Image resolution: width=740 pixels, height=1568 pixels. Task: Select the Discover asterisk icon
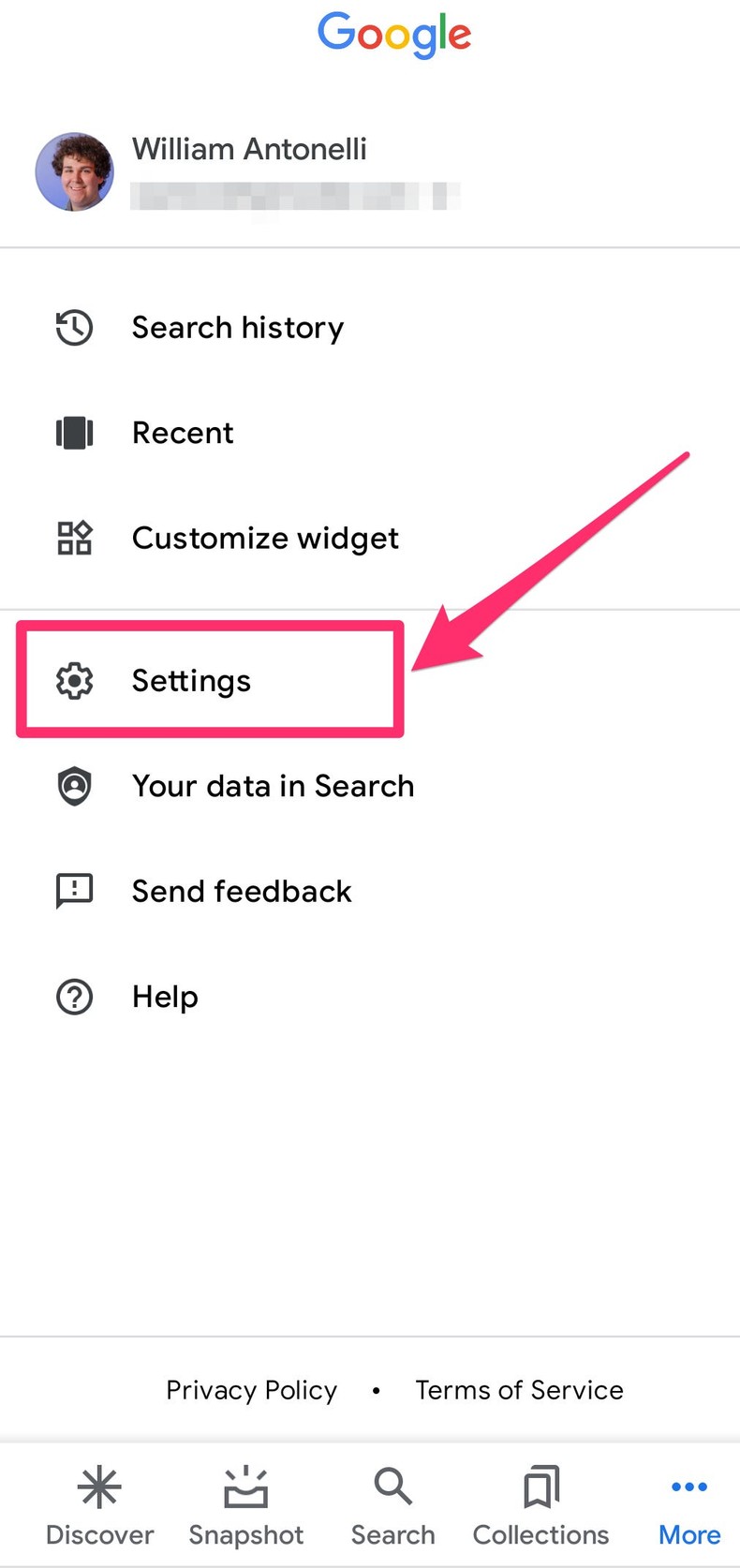pos(99,1487)
